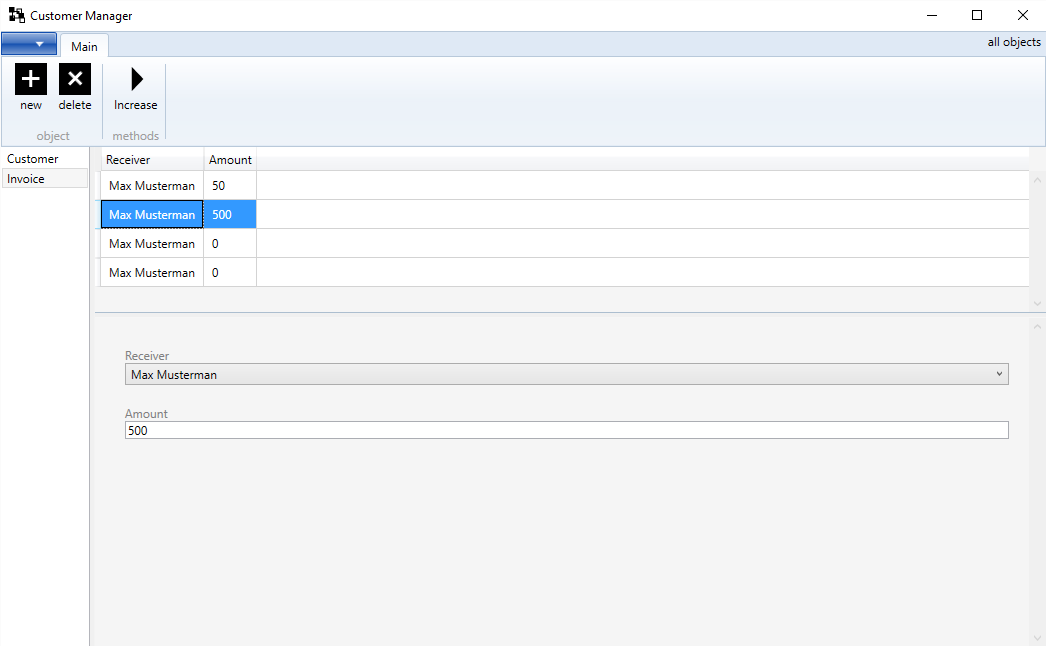Viewport: 1046px width, 646px height.
Task: Select the last Max Musterman row
Action: pyautogui.click(x=152, y=273)
